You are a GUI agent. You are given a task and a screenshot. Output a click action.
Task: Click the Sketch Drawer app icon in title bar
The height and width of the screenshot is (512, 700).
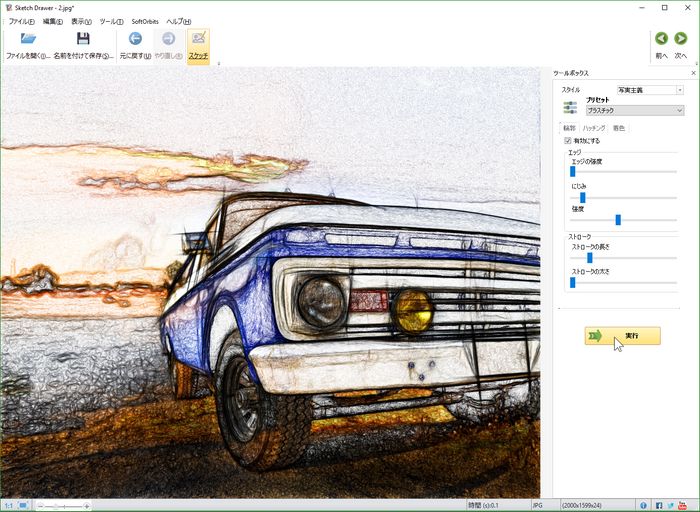pos(8,8)
